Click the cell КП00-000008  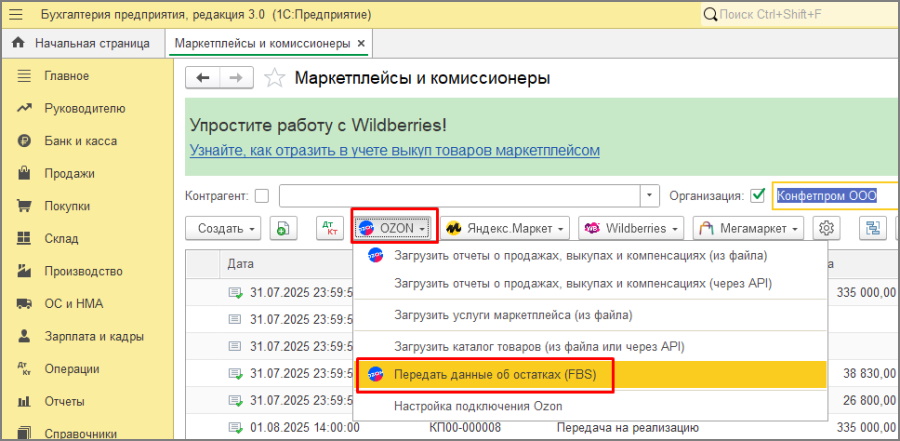click(465, 428)
